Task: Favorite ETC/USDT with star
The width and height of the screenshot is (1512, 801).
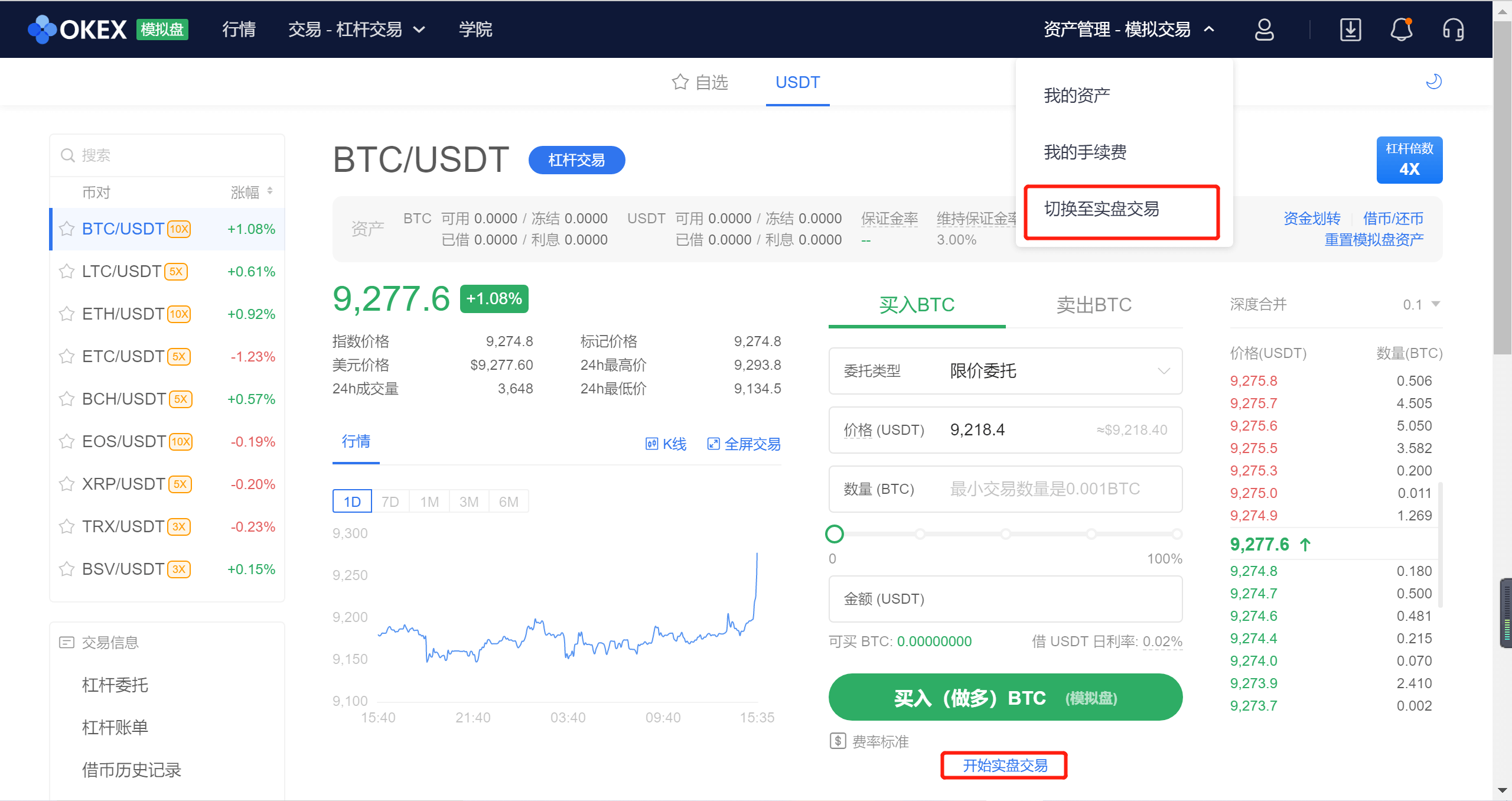Action: click(67, 357)
